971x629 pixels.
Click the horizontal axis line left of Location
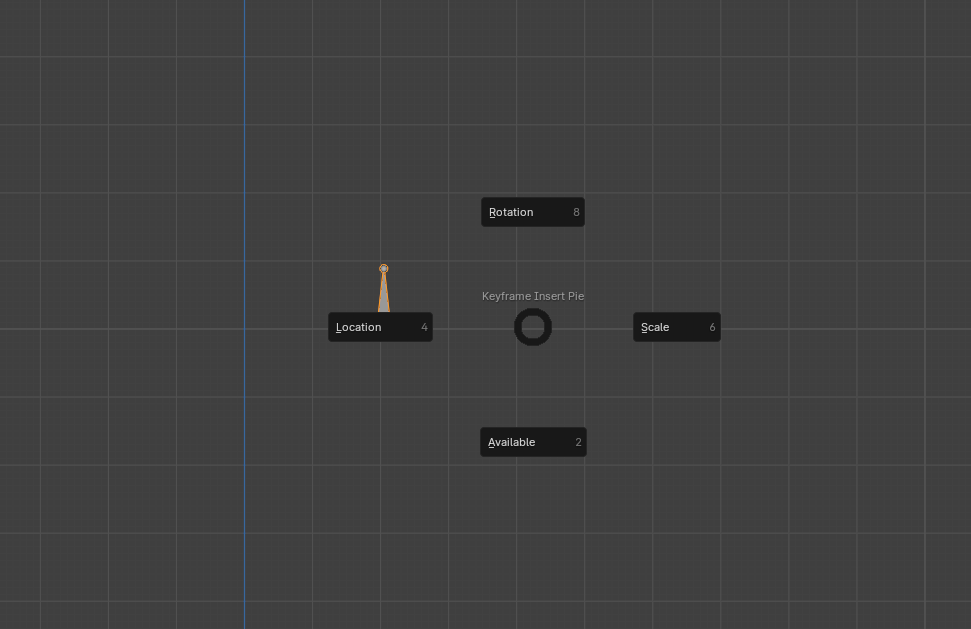[150, 329]
